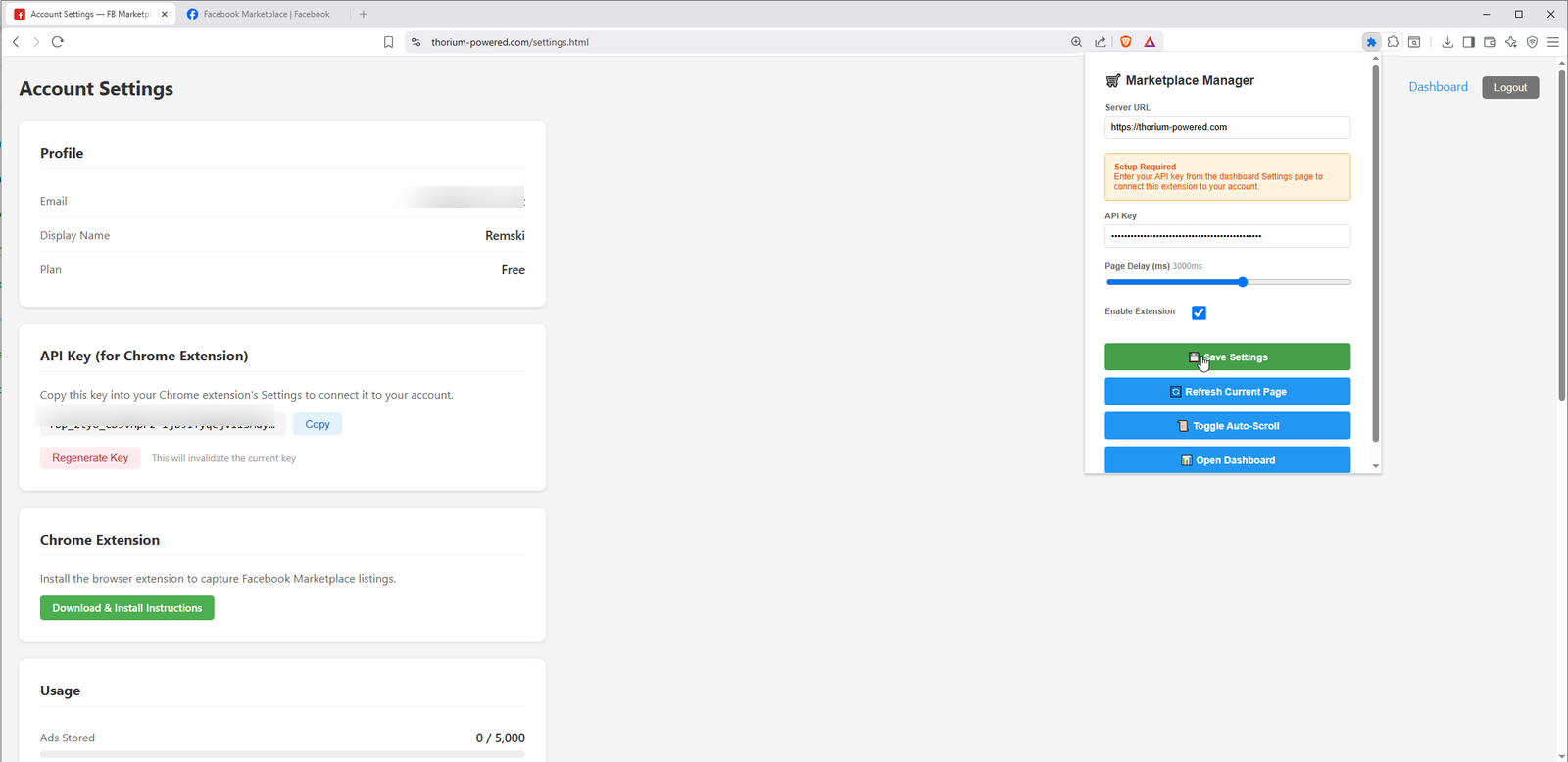Screen dimensions: 1568x762
Task: Open the tab search icon in toolbar
Action: [1414, 42]
